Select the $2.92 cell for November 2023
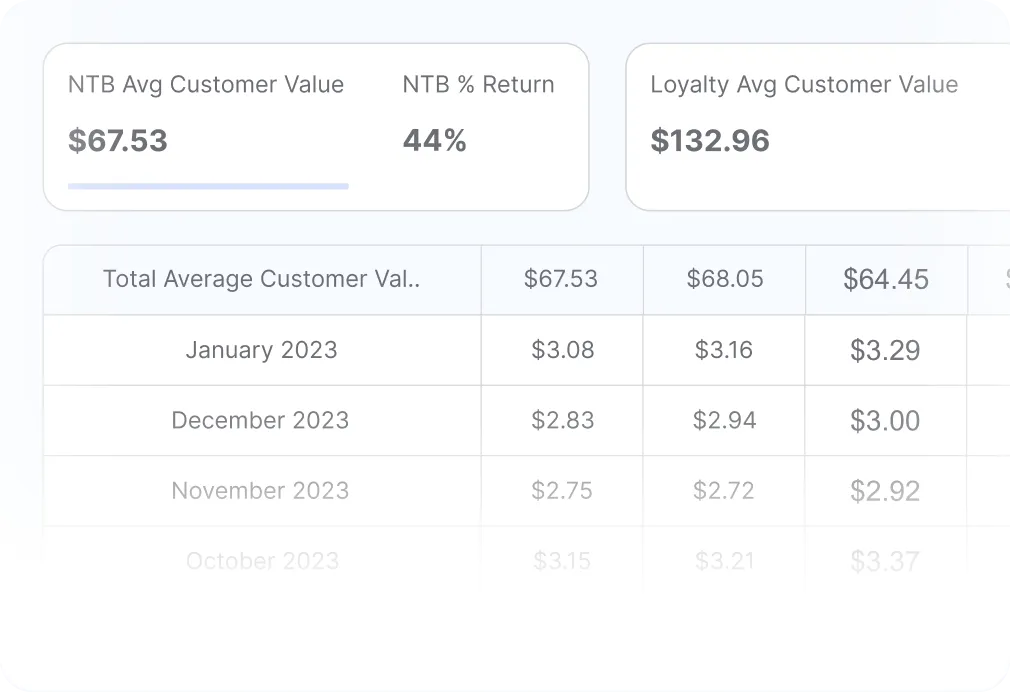The image size is (1010, 692). pyautogui.click(x=885, y=490)
